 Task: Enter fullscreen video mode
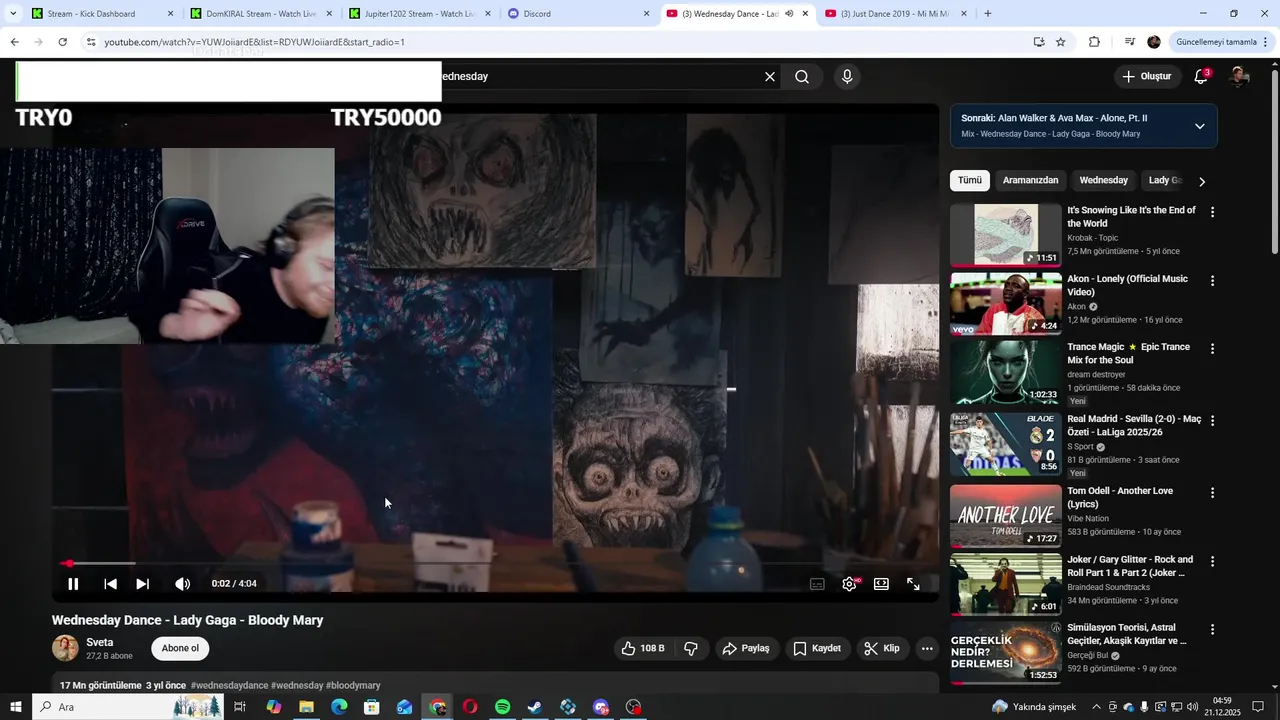coord(913,584)
